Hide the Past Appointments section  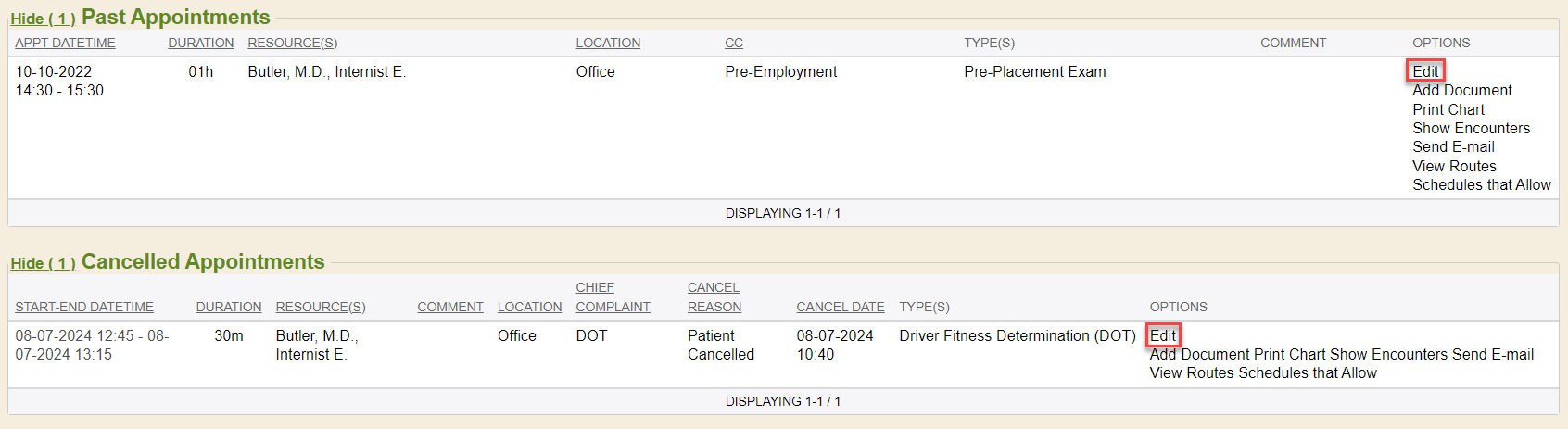click(x=43, y=19)
